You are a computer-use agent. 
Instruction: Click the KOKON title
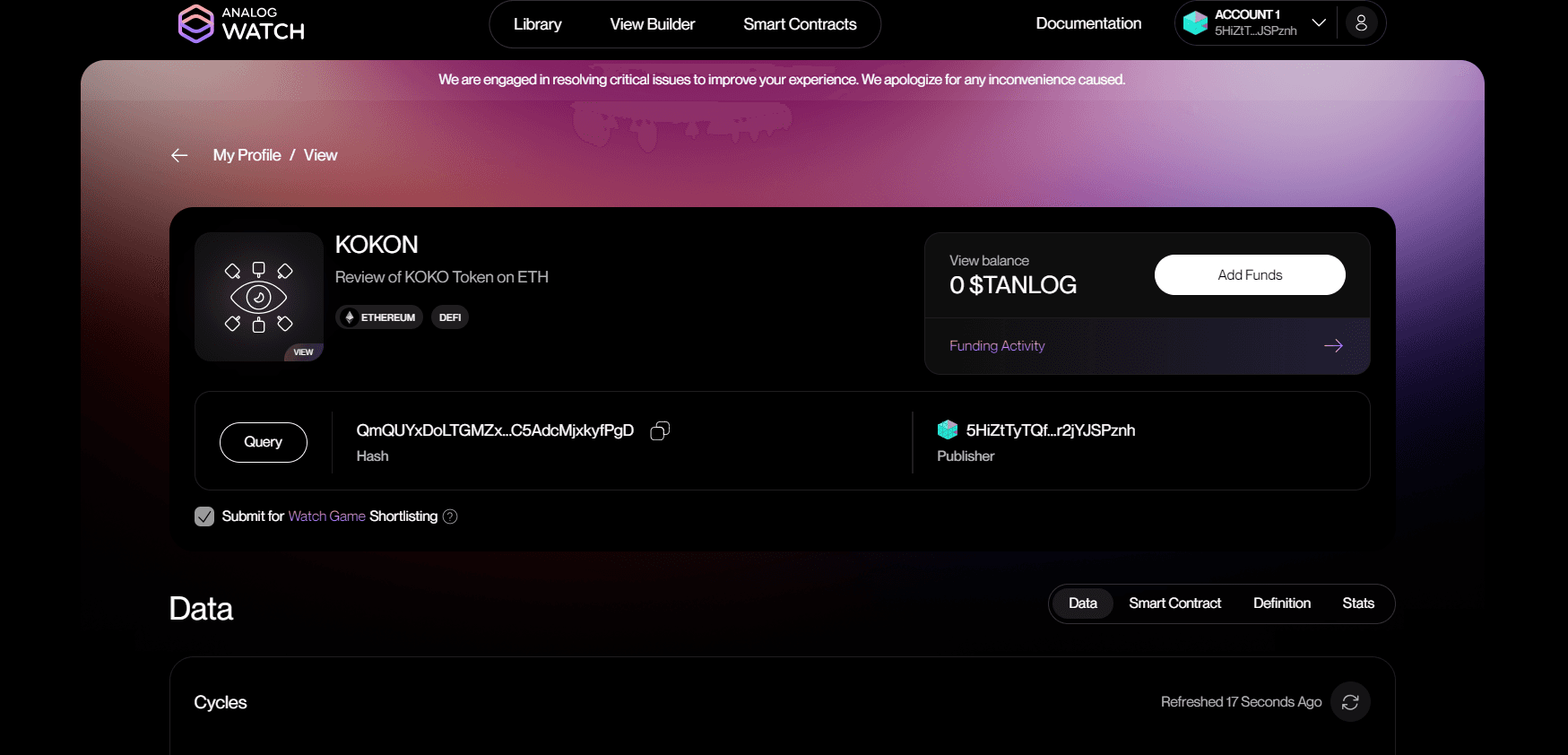point(377,245)
